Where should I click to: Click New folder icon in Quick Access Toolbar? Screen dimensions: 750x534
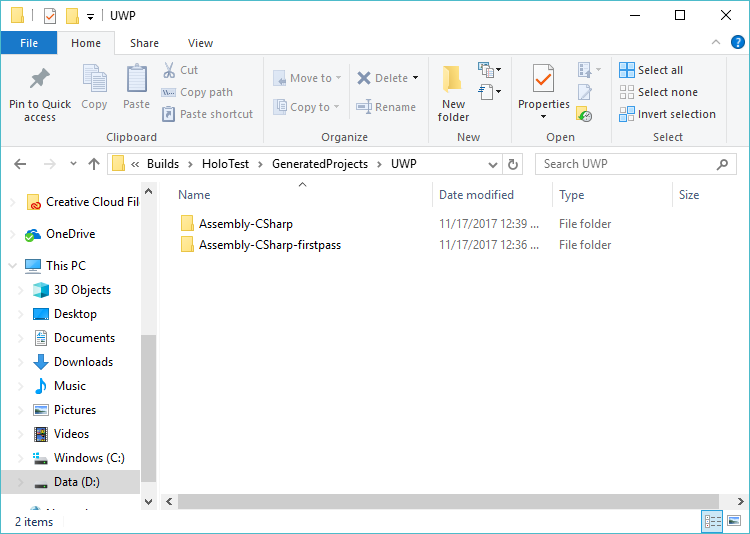click(x=72, y=16)
